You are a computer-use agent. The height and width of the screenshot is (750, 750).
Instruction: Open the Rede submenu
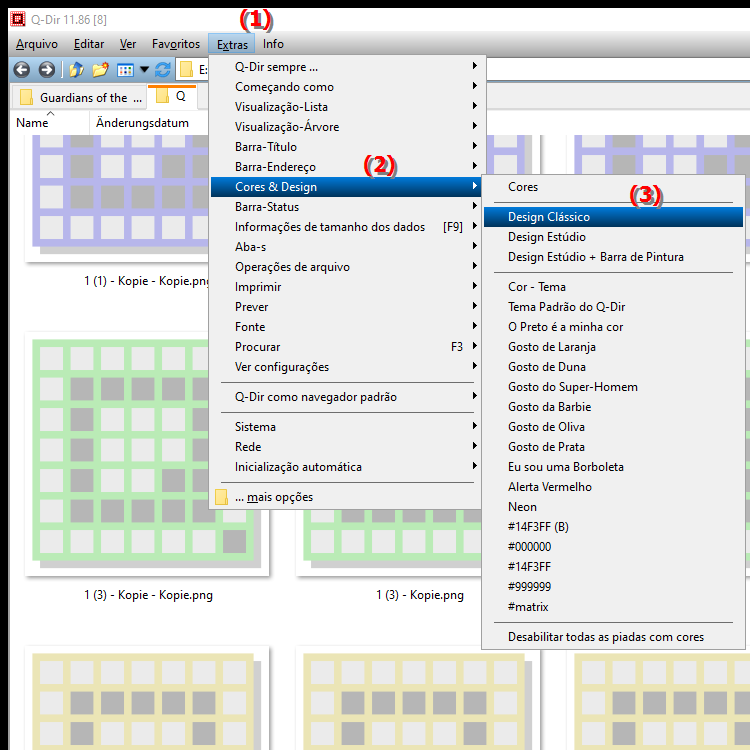(x=346, y=447)
